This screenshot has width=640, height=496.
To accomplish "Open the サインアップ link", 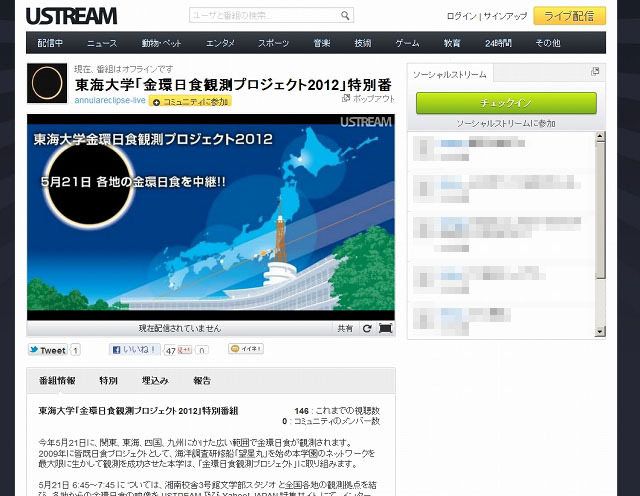I will point(505,16).
